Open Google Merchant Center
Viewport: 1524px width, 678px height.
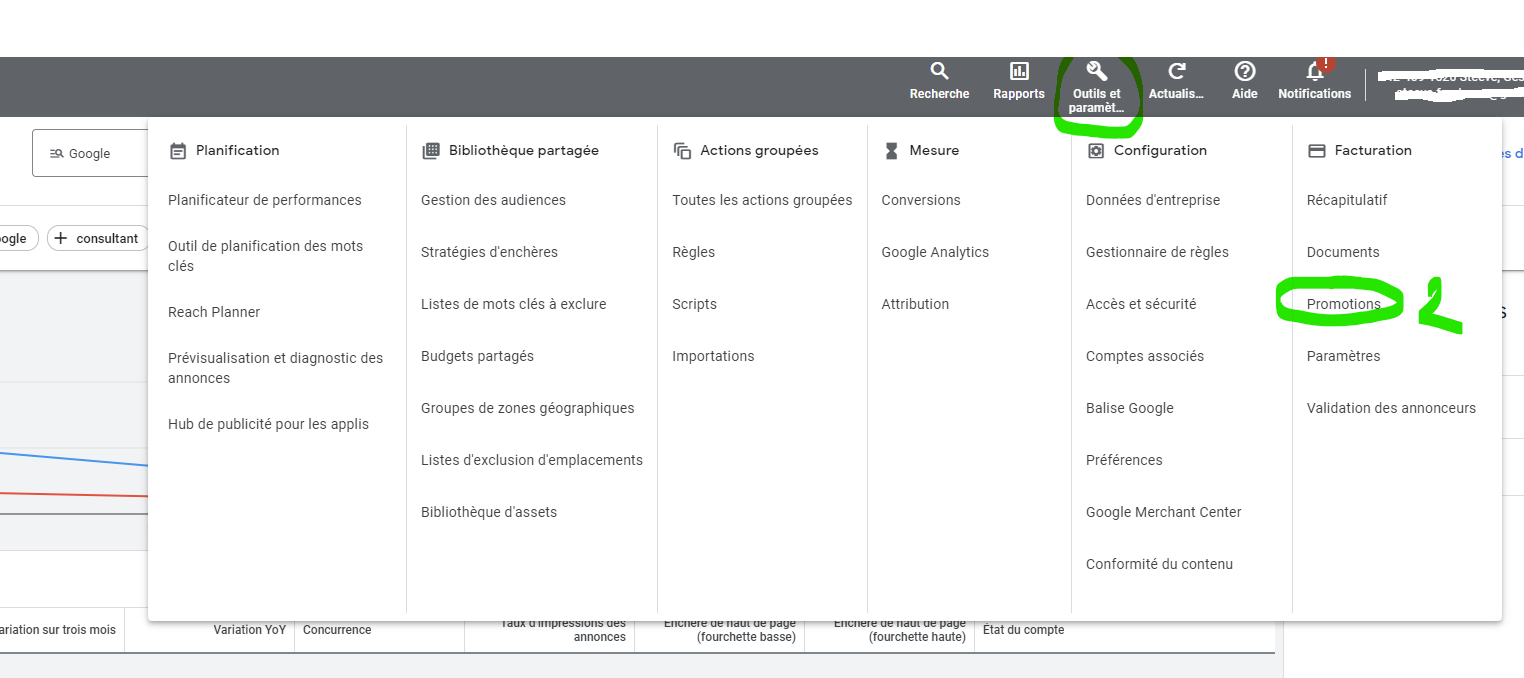coord(1164,512)
